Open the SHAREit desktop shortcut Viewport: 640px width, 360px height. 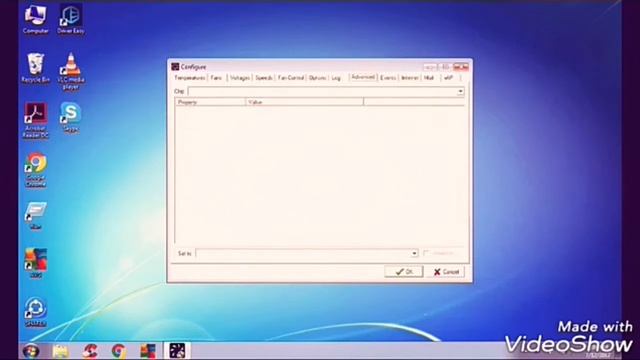coord(36,311)
